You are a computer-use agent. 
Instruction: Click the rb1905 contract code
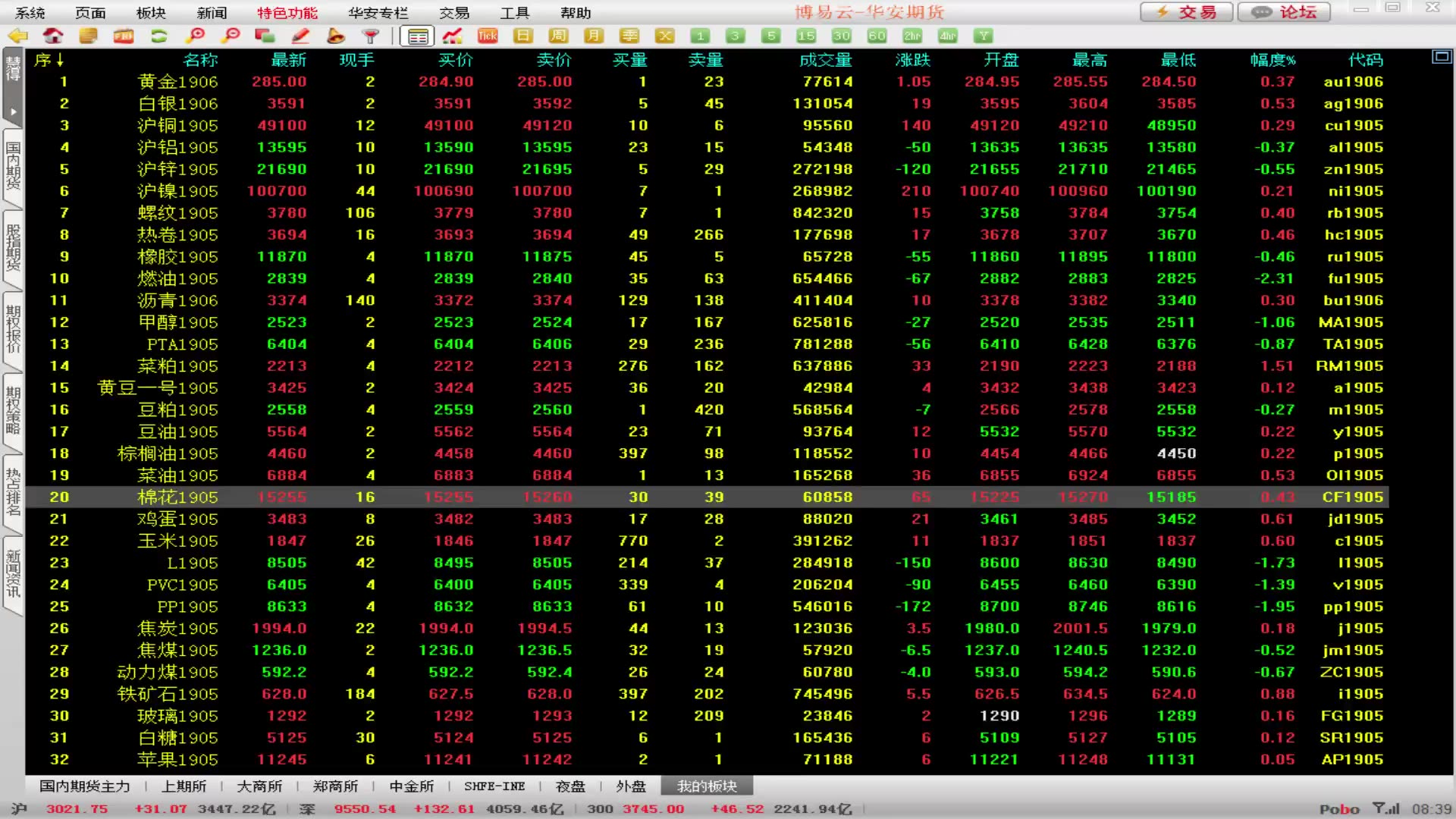pyautogui.click(x=1354, y=213)
